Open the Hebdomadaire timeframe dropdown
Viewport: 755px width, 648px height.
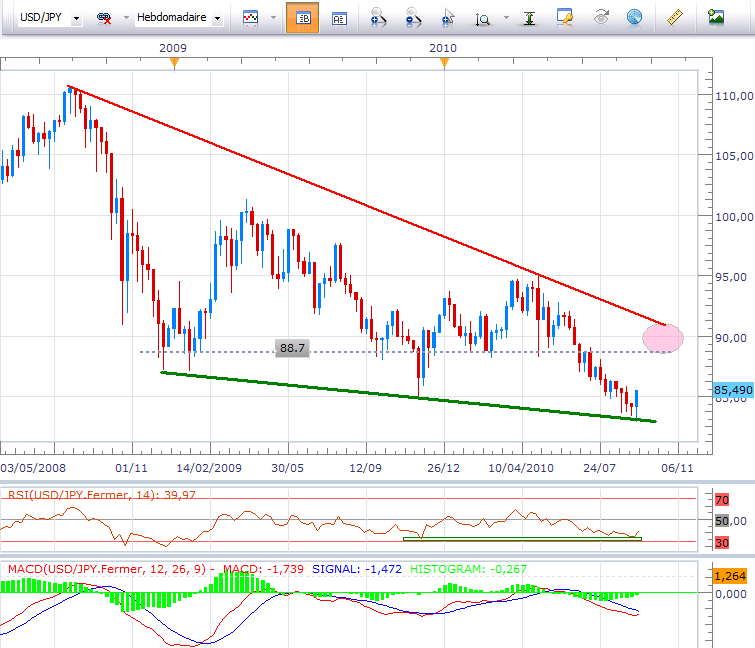coord(218,18)
